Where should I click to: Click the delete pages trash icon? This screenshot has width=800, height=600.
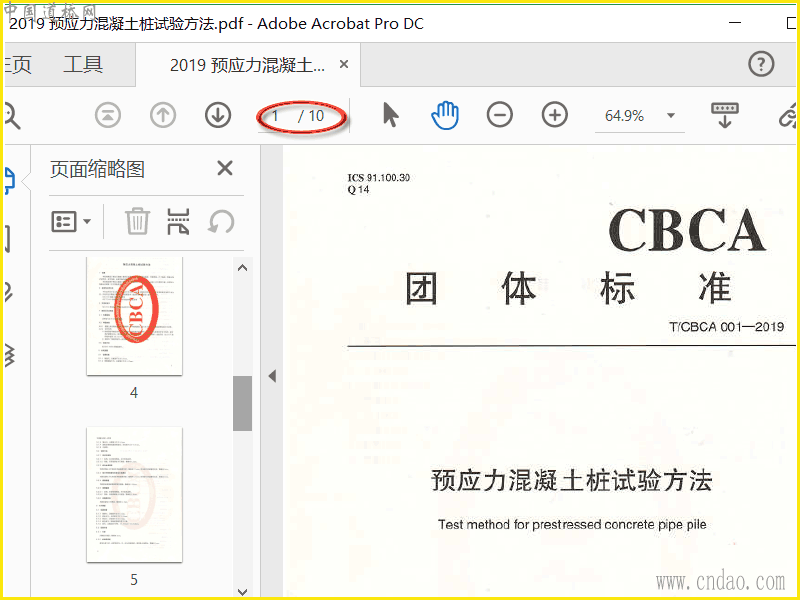pos(137,221)
